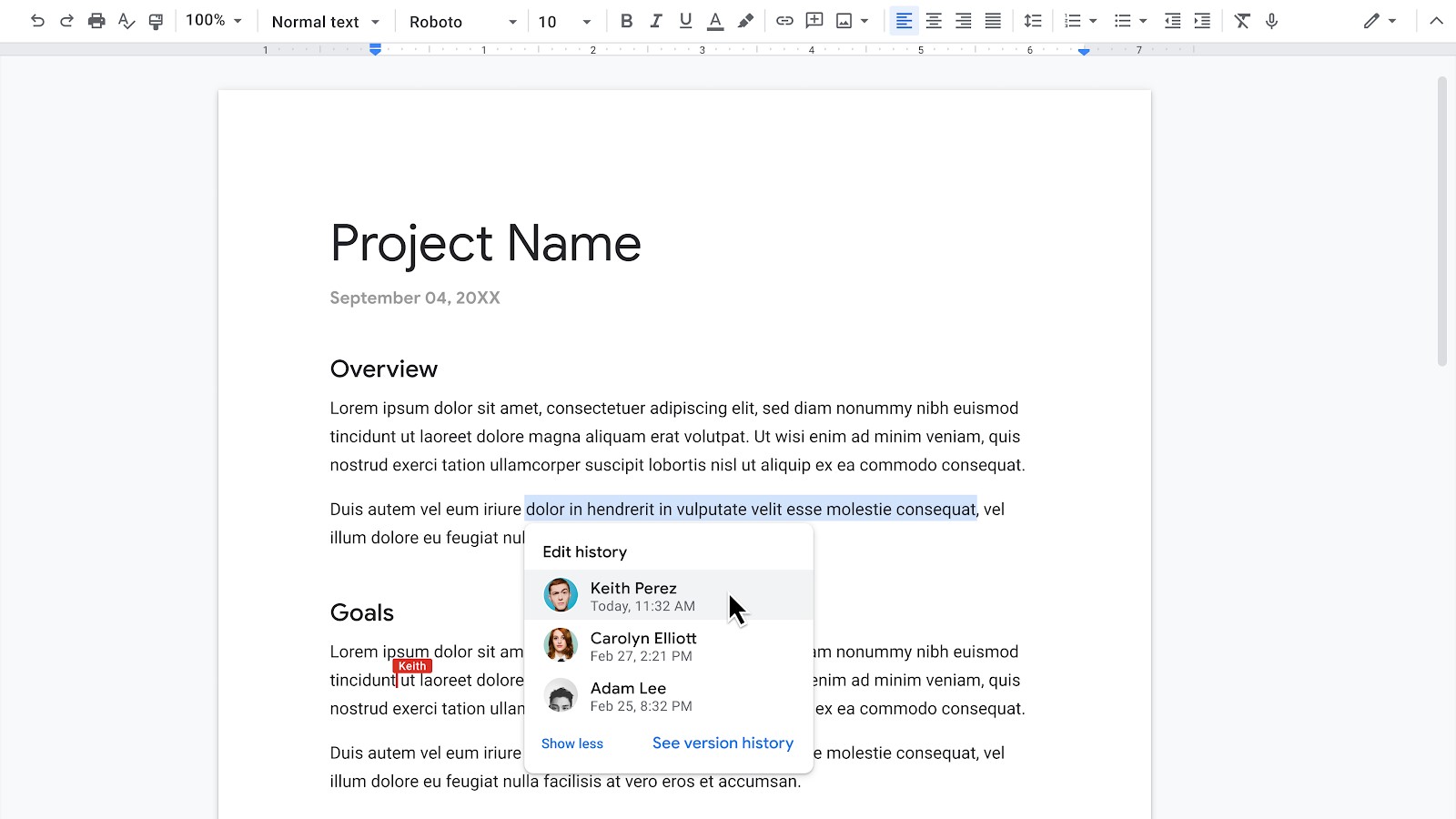Toggle bold formatting
1456x819 pixels.
pyautogui.click(x=626, y=21)
